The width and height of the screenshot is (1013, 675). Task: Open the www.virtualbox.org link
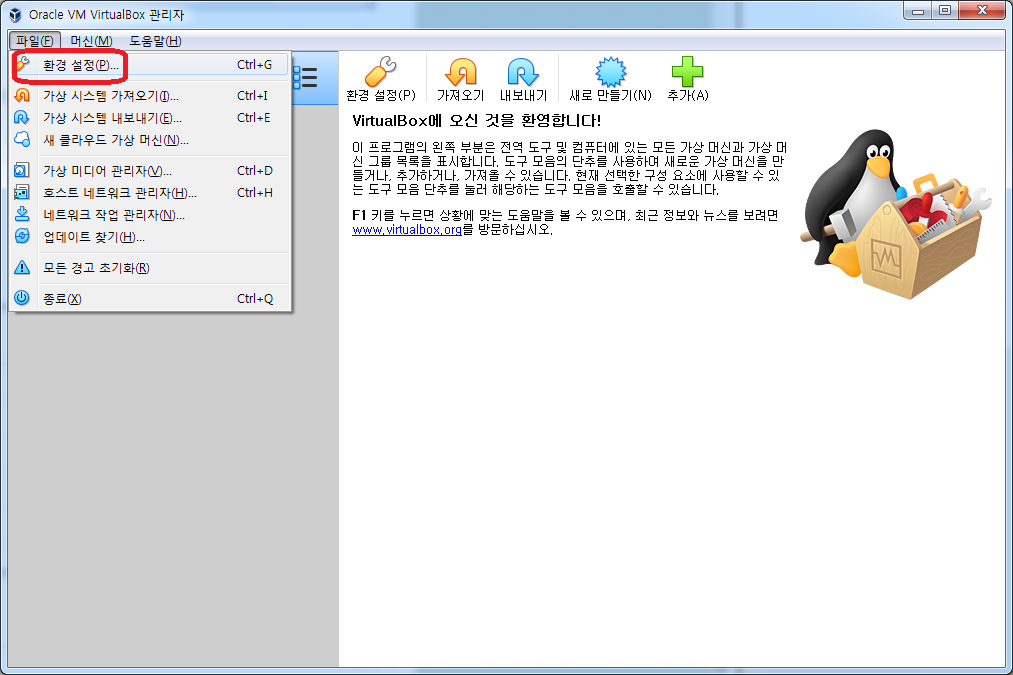407,229
